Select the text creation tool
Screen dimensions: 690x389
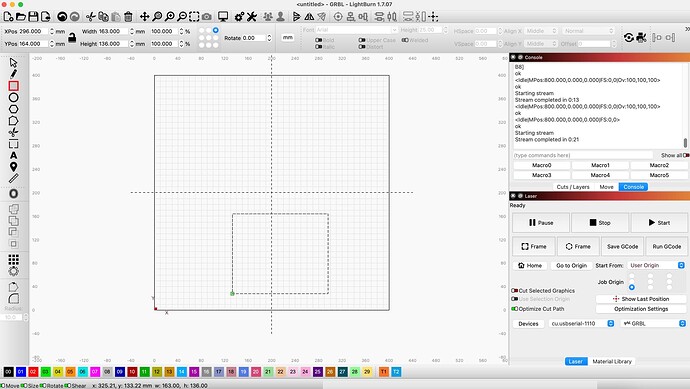pos(13,155)
